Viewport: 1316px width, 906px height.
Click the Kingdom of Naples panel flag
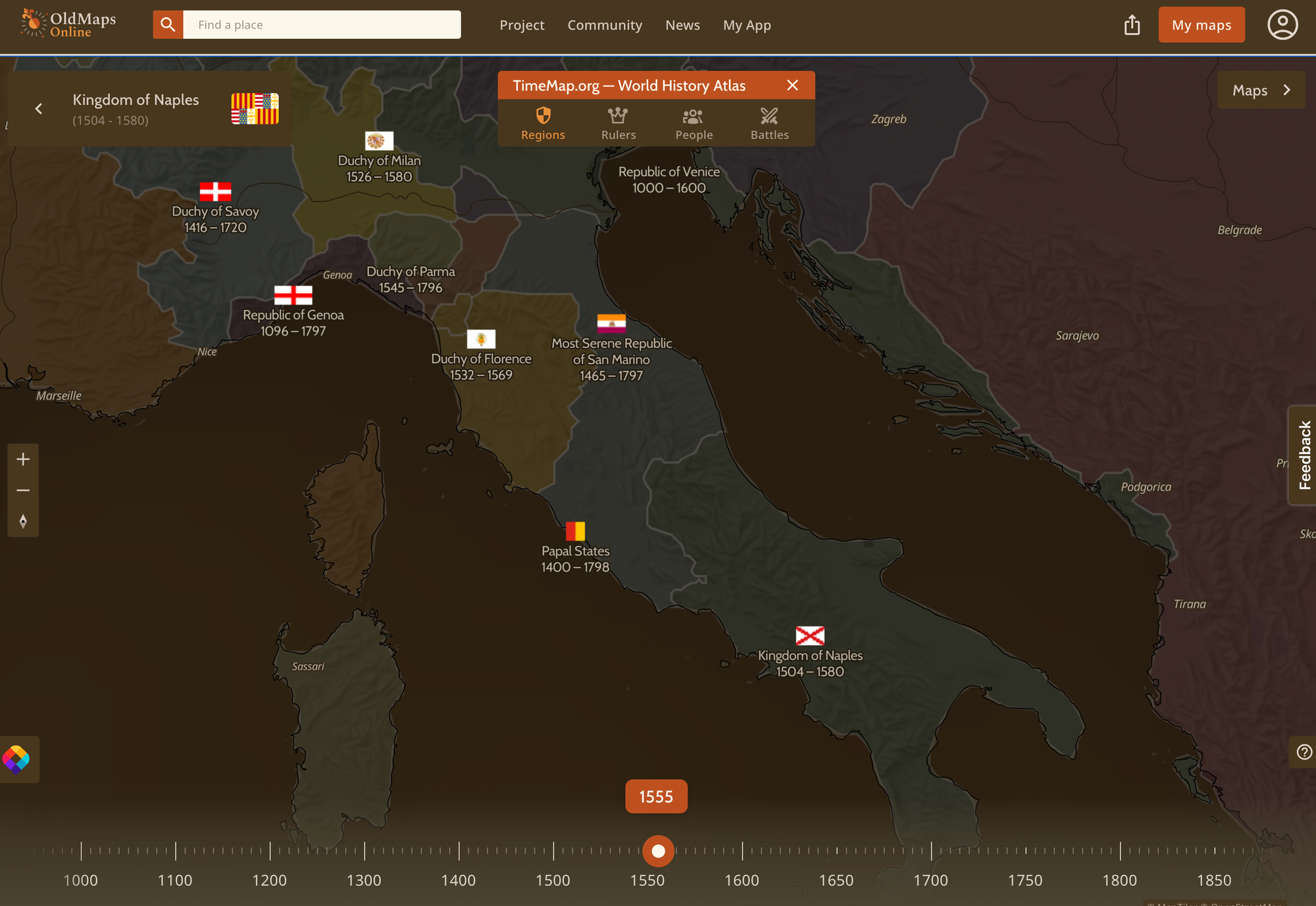[255, 109]
